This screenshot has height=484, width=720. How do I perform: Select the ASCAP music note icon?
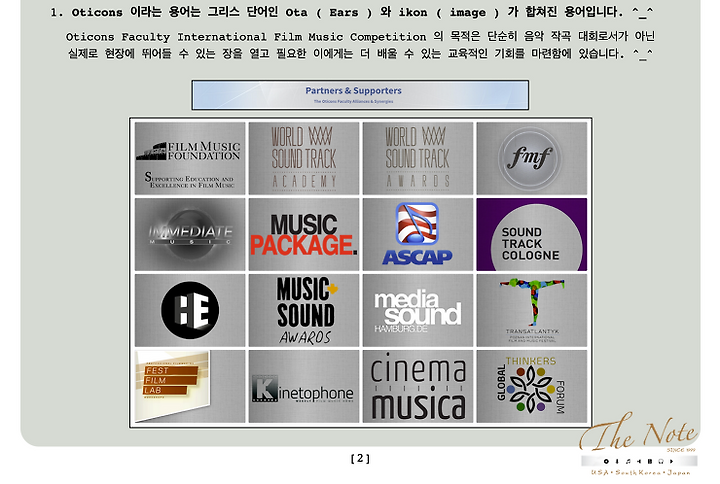pyautogui.click(x=417, y=224)
